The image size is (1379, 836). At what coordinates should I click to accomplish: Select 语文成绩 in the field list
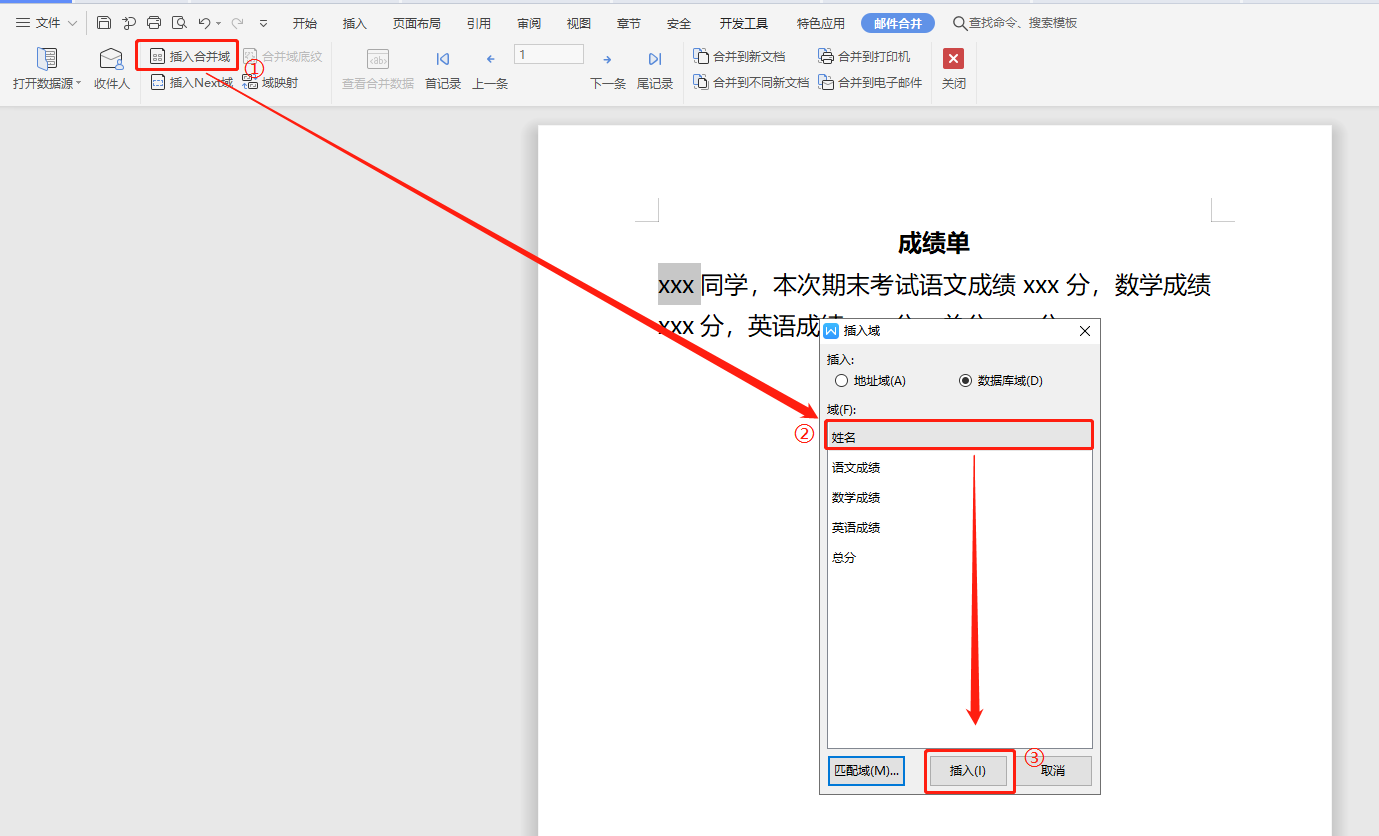(856, 468)
